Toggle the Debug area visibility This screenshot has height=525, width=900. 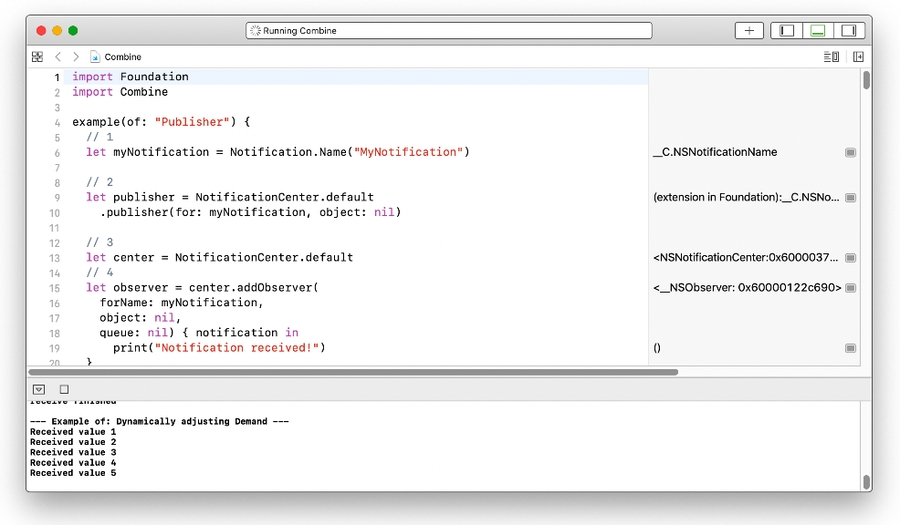click(x=818, y=31)
